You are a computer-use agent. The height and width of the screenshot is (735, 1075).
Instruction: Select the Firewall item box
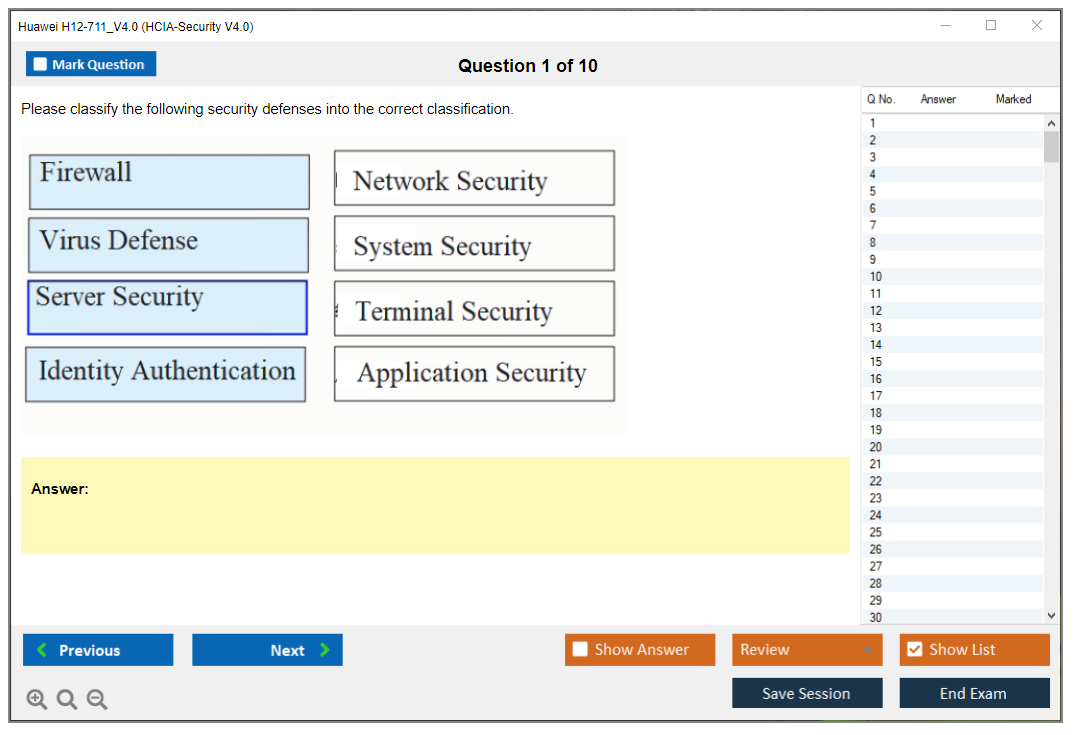[169, 182]
